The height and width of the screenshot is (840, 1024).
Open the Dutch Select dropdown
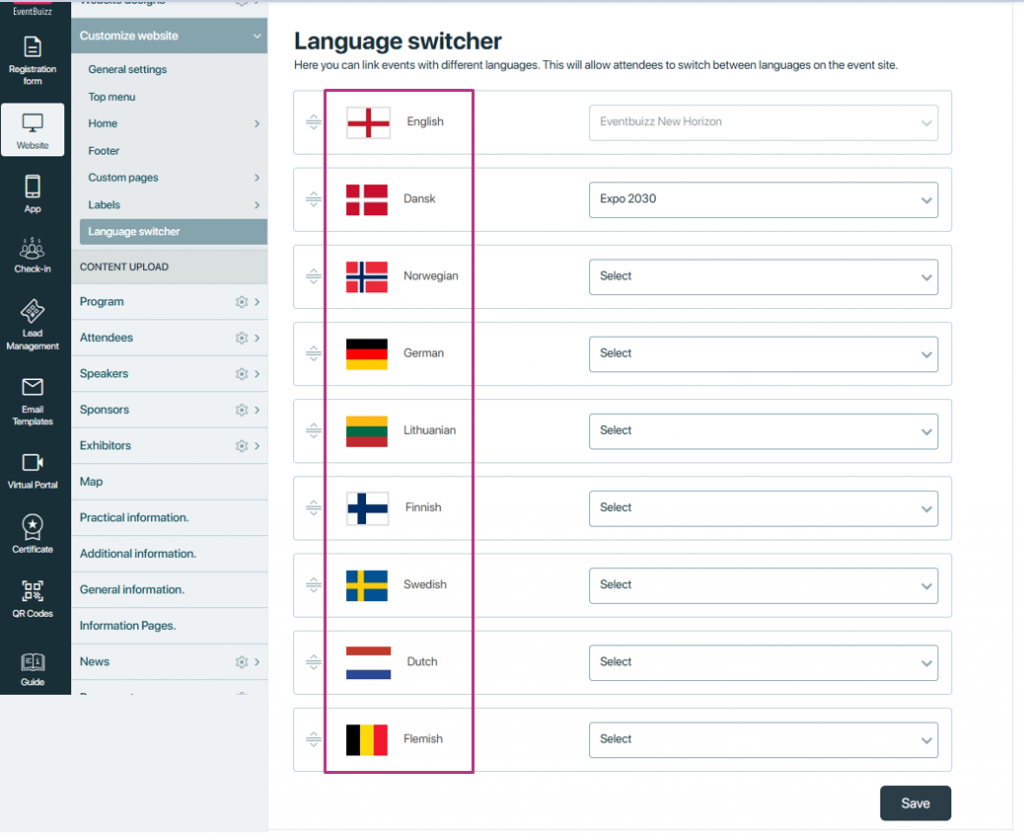[x=763, y=663]
